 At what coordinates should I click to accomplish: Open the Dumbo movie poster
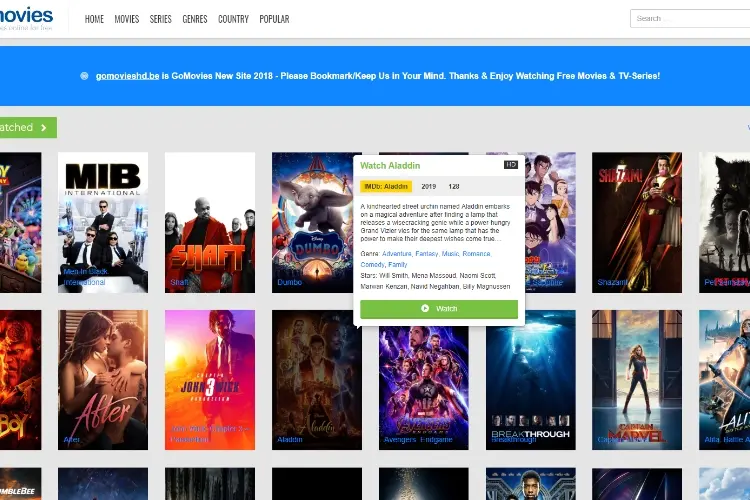[x=312, y=222]
